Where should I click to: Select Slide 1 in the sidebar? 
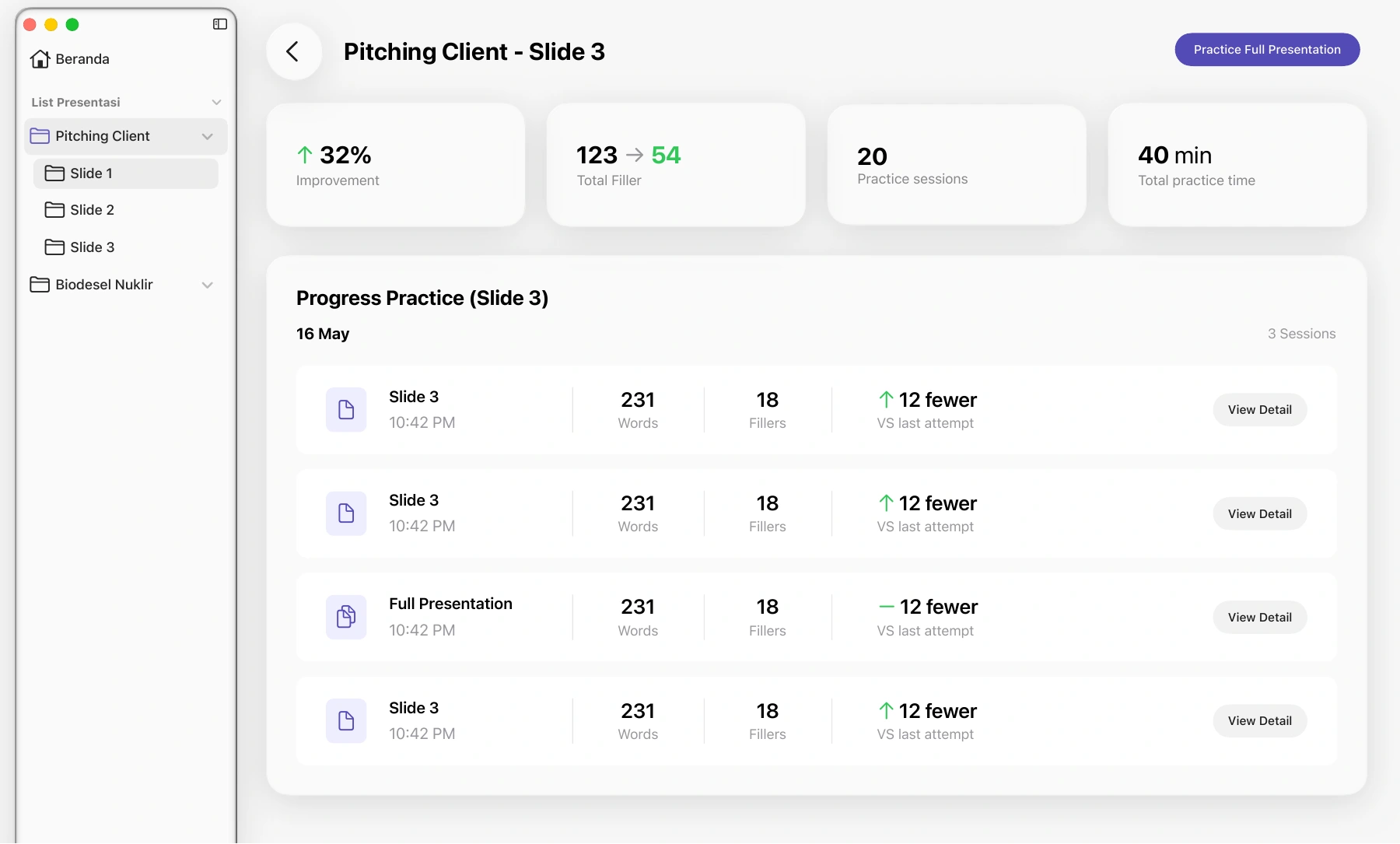point(126,173)
